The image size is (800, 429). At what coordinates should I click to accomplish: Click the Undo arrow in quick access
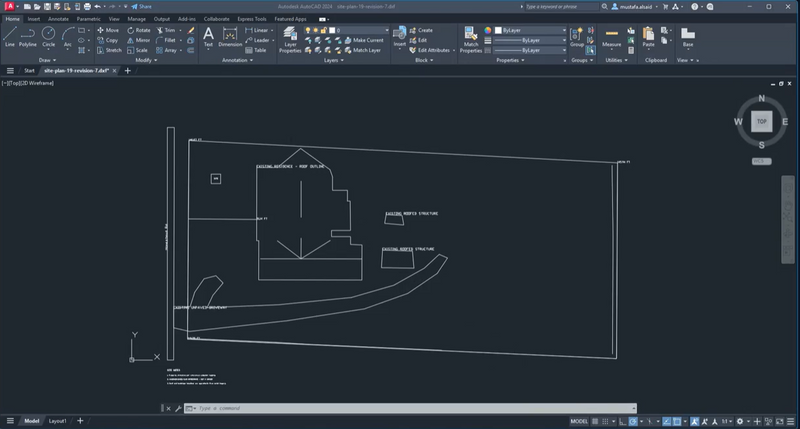[x=97, y=7]
